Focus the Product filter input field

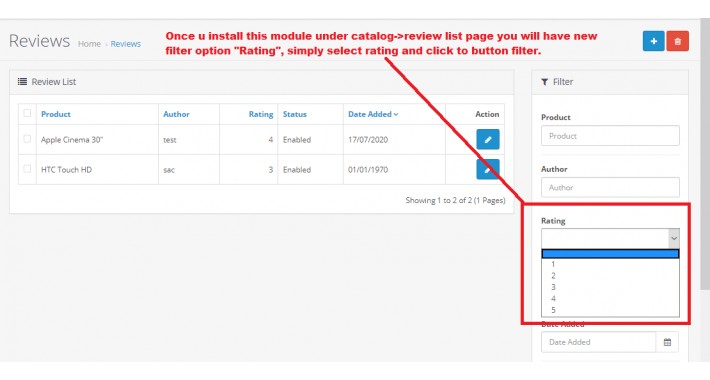(x=610, y=135)
